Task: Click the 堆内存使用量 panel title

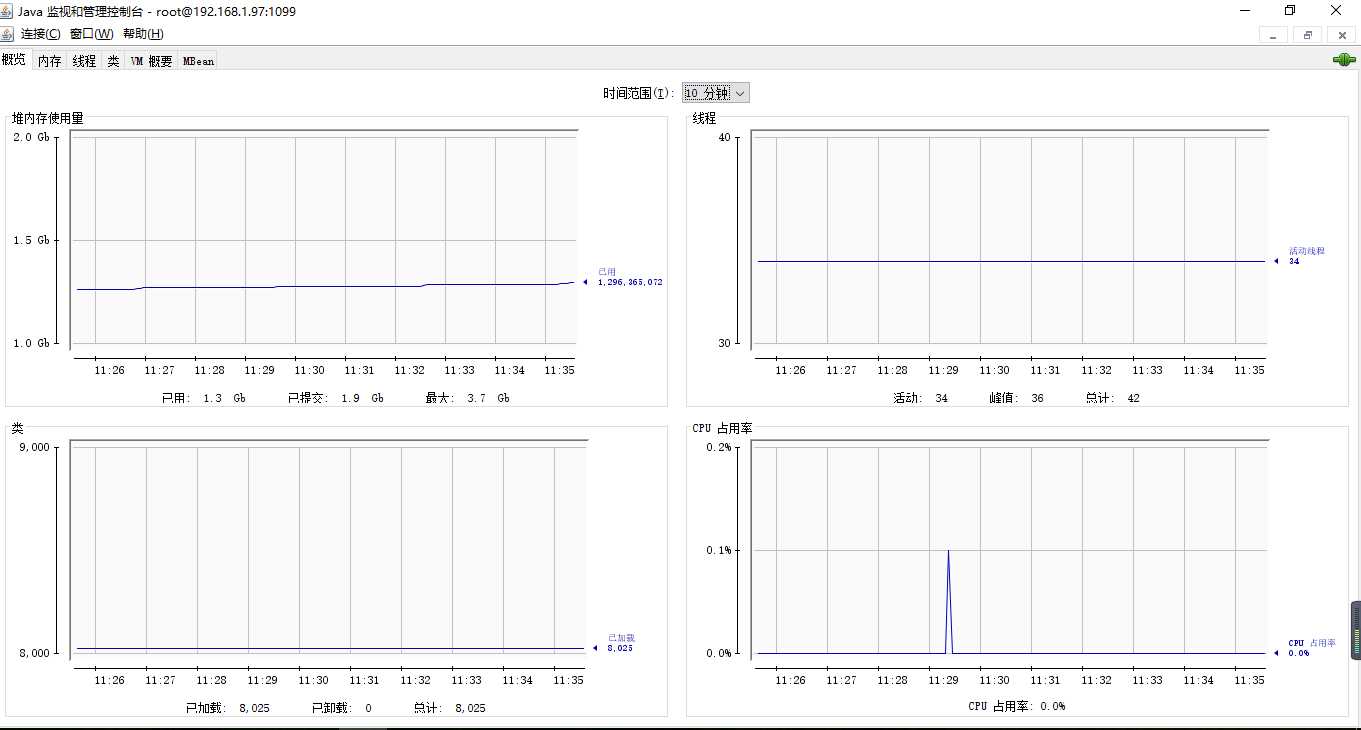Action: coord(48,118)
